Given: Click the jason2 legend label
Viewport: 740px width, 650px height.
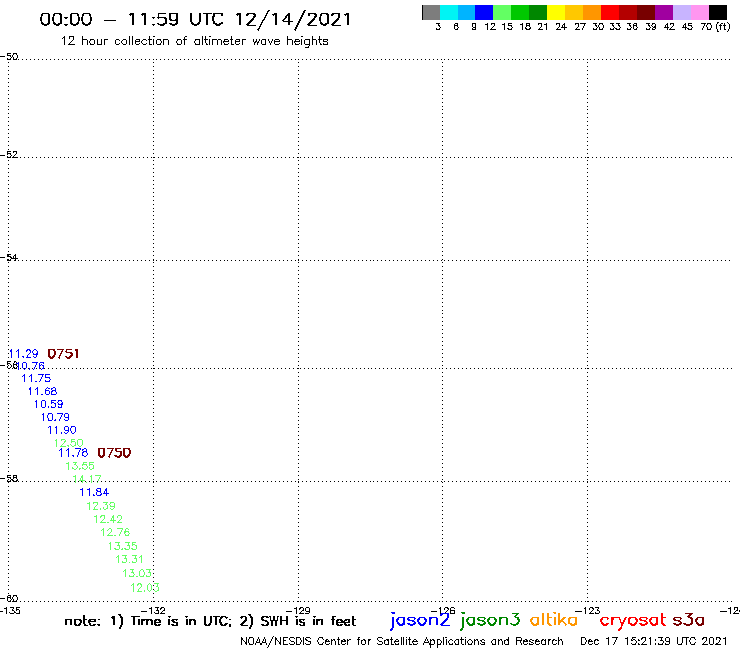Looking at the screenshot, I should (x=420, y=620).
